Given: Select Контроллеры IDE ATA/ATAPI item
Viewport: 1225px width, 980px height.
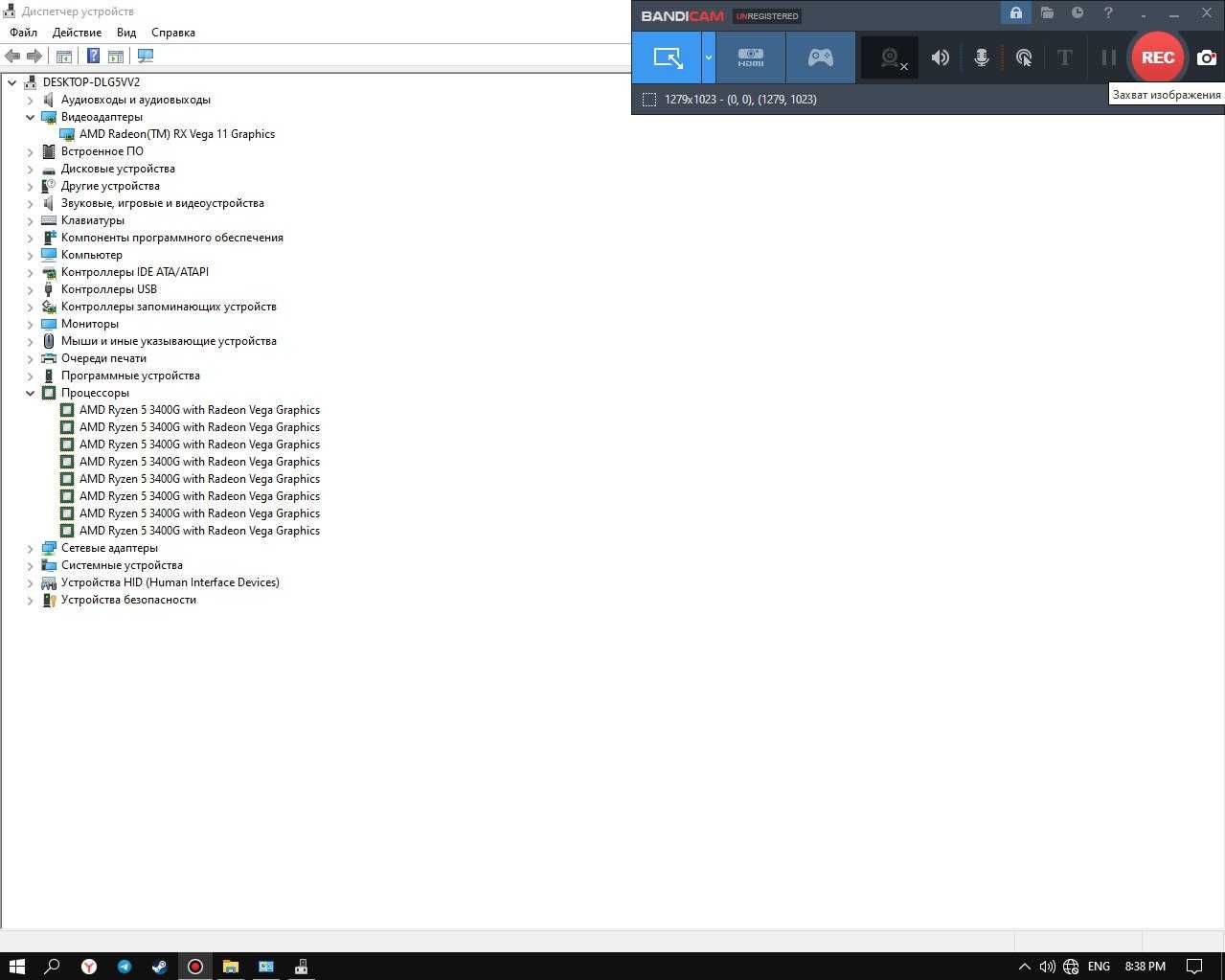Looking at the screenshot, I should coord(135,272).
